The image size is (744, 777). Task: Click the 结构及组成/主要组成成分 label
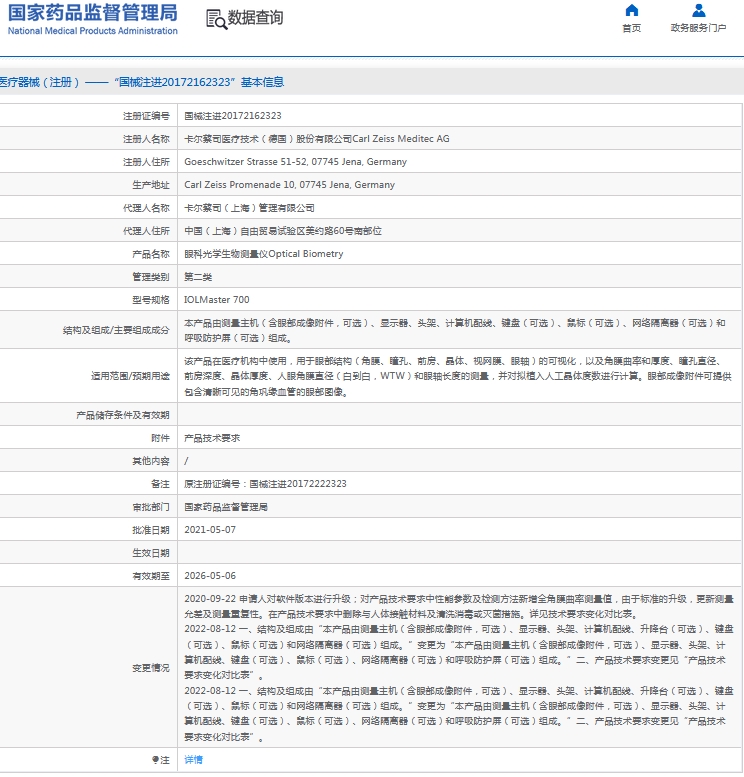[116, 330]
